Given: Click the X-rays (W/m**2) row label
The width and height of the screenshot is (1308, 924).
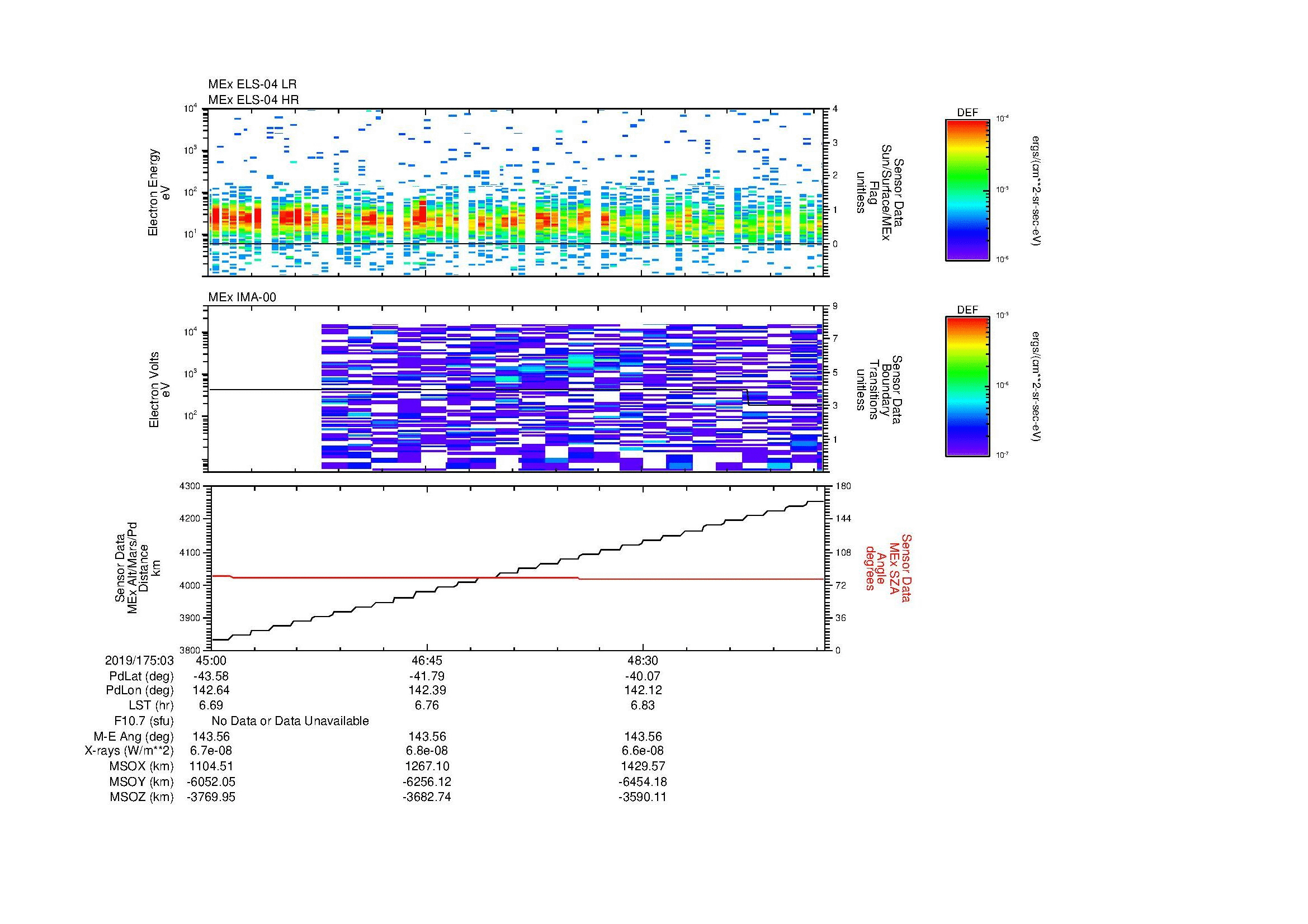Looking at the screenshot, I should click(x=129, y=751).
